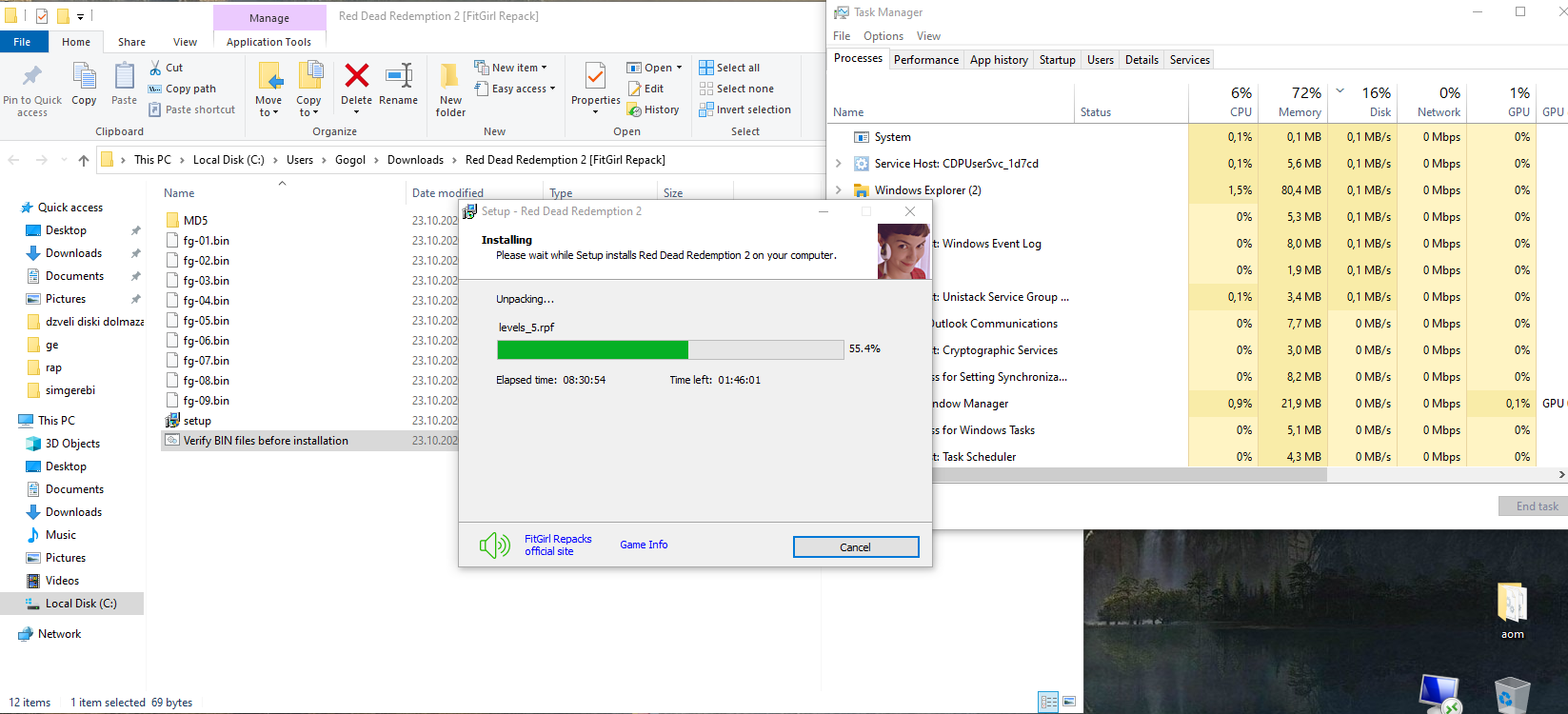
Task: Click the installation progress bar
Action: pyautogui.click(x=670, y=349)
